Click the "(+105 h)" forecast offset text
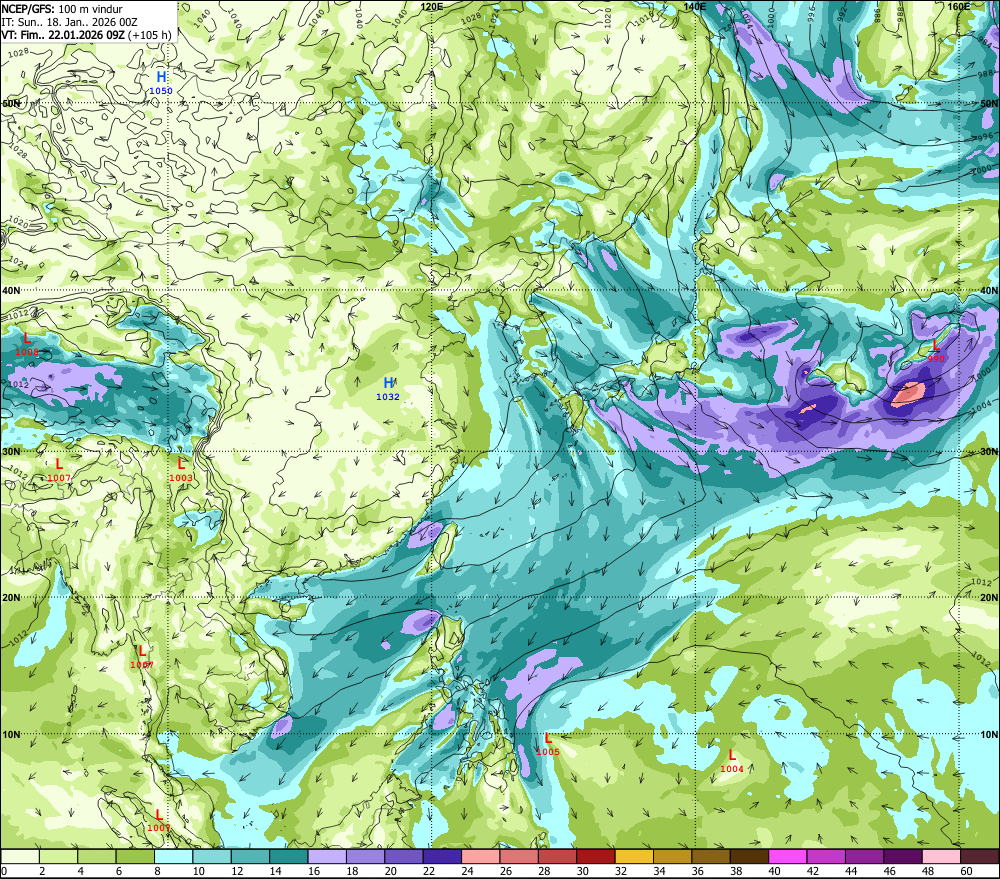Viewport: 1000px width, 879px height. pyautogui.click(x=150, y=34)
